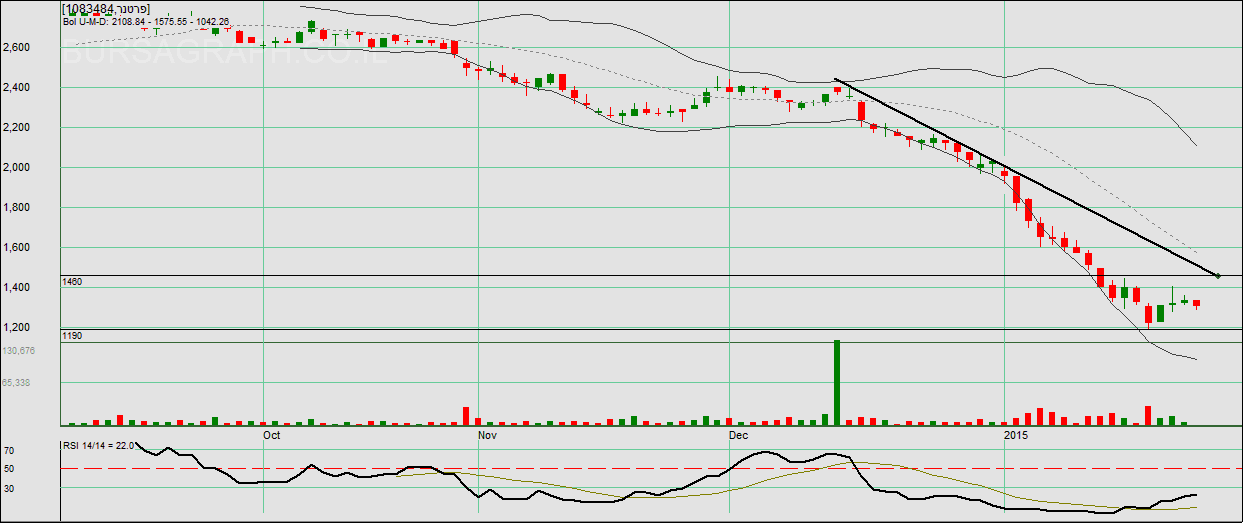Viewport: 1243px width, 523px height.
Task: Click the 2,600 price axis label
Action: click(x=17, y=48)
